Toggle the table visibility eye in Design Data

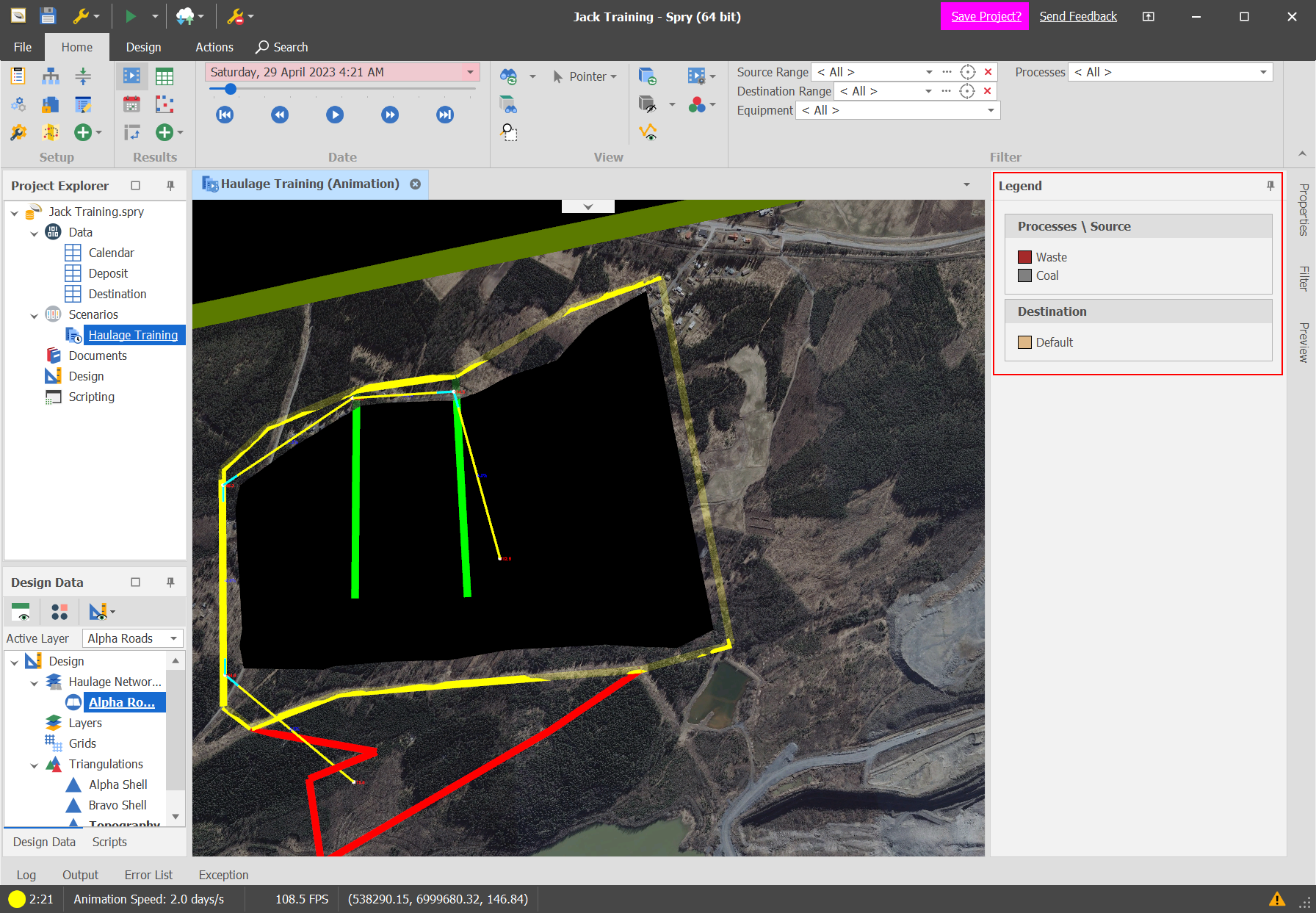point(21,611)
